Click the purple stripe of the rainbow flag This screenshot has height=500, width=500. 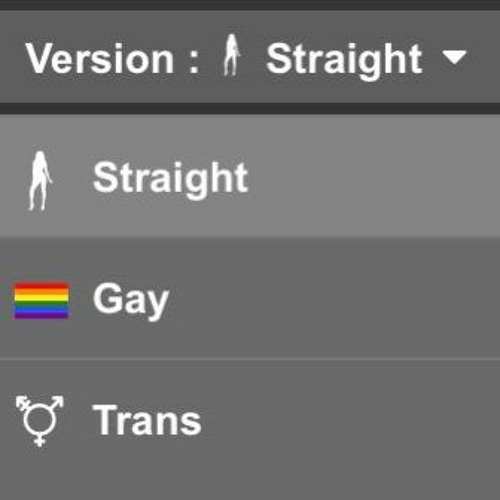[x=42, y=315]
